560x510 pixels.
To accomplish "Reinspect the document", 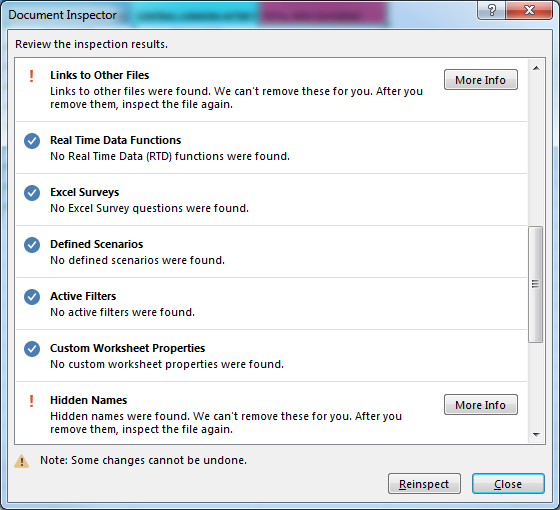I will [424, 484].
